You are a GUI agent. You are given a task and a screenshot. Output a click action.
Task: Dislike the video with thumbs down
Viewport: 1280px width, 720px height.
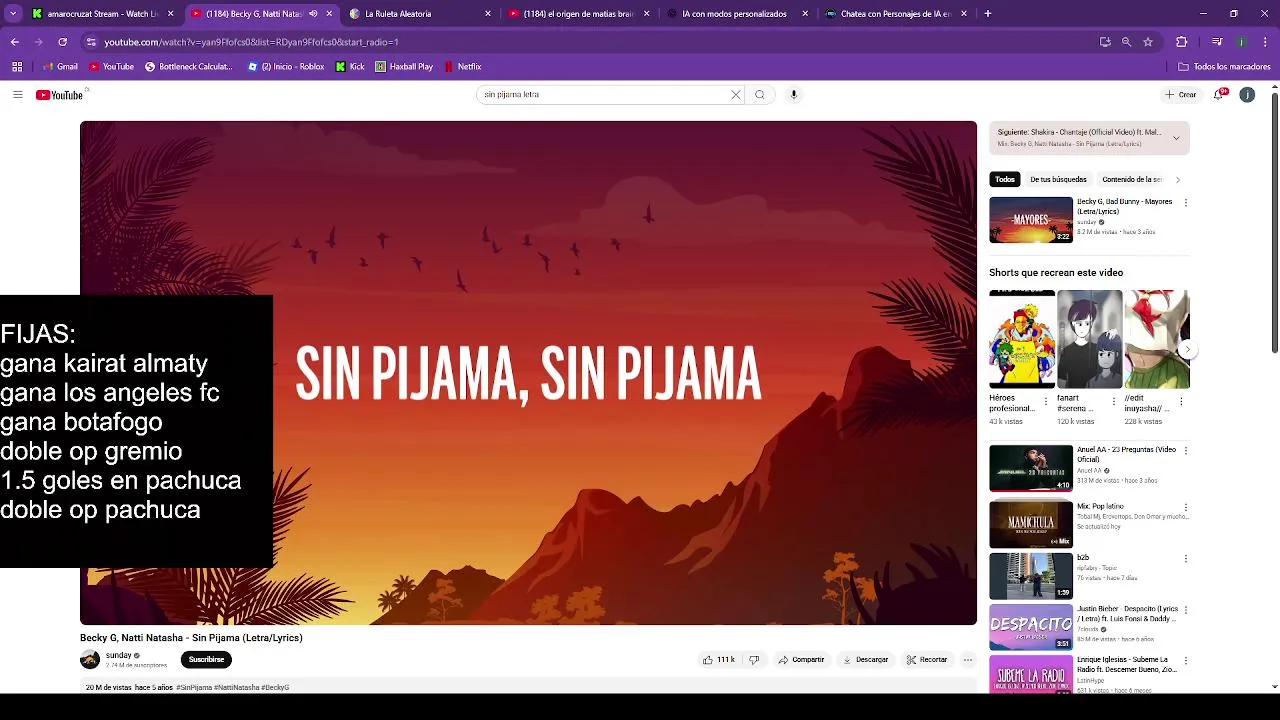[754, 660]
